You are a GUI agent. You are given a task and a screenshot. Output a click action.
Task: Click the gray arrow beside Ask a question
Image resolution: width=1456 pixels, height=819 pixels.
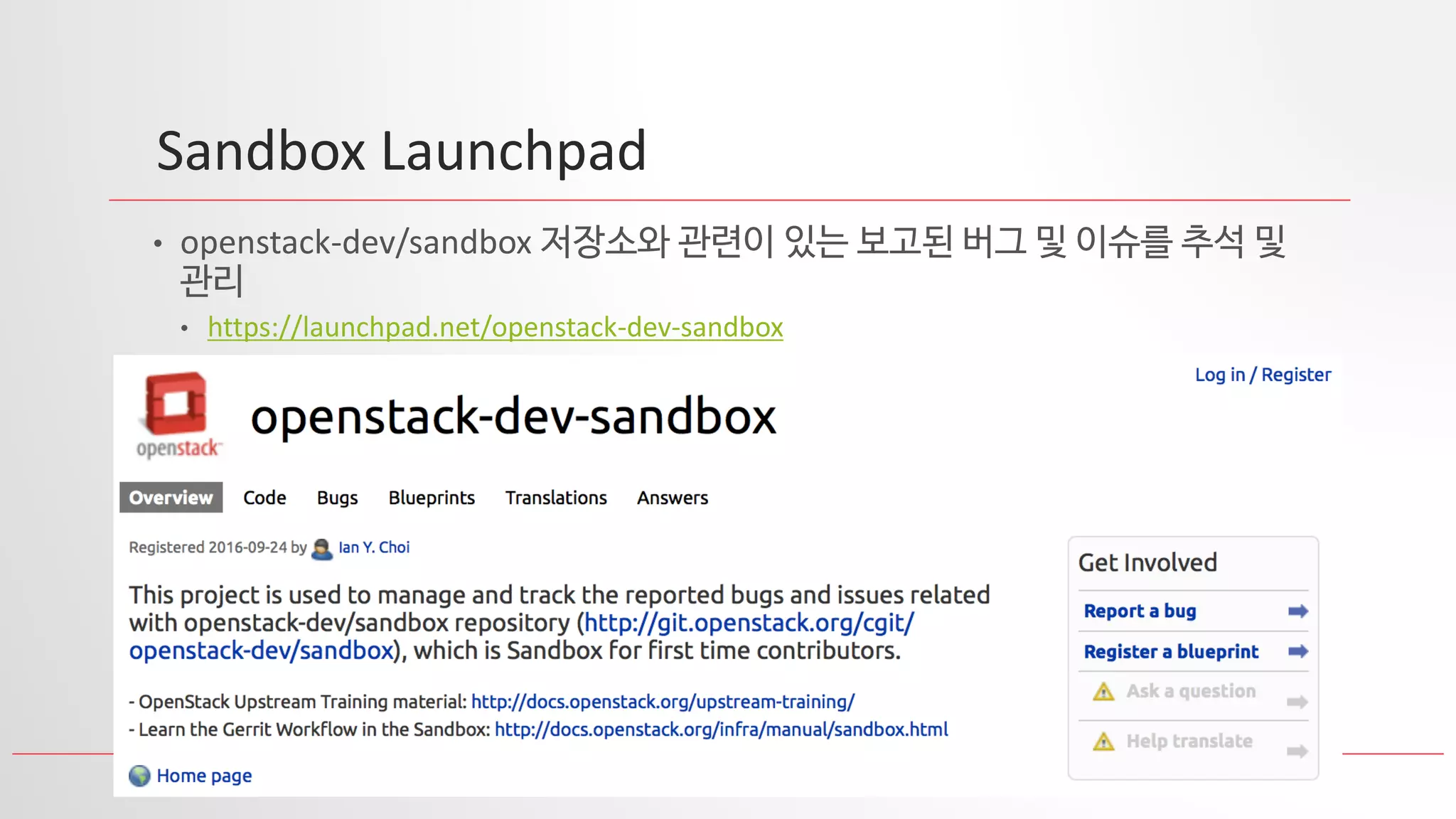(1297, 702)
